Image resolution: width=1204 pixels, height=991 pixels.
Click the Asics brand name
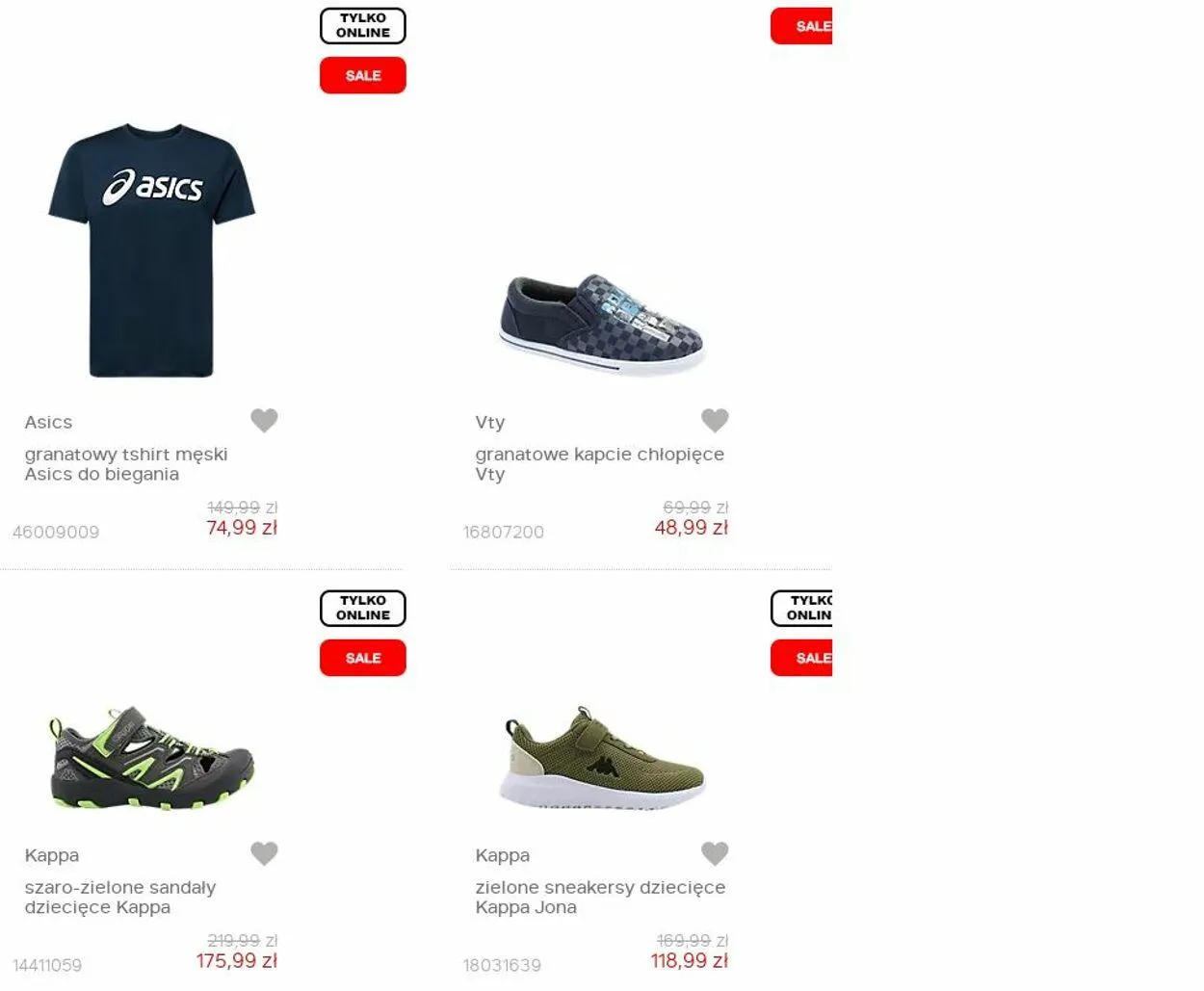point(48,422)
